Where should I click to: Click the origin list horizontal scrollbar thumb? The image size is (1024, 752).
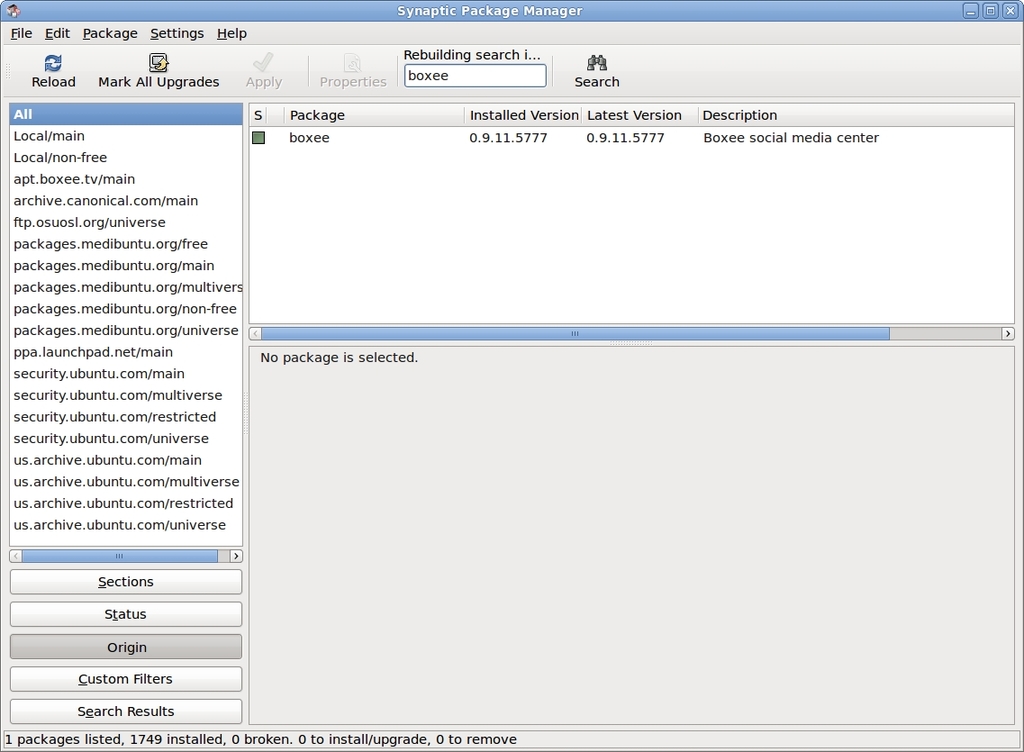119,556
